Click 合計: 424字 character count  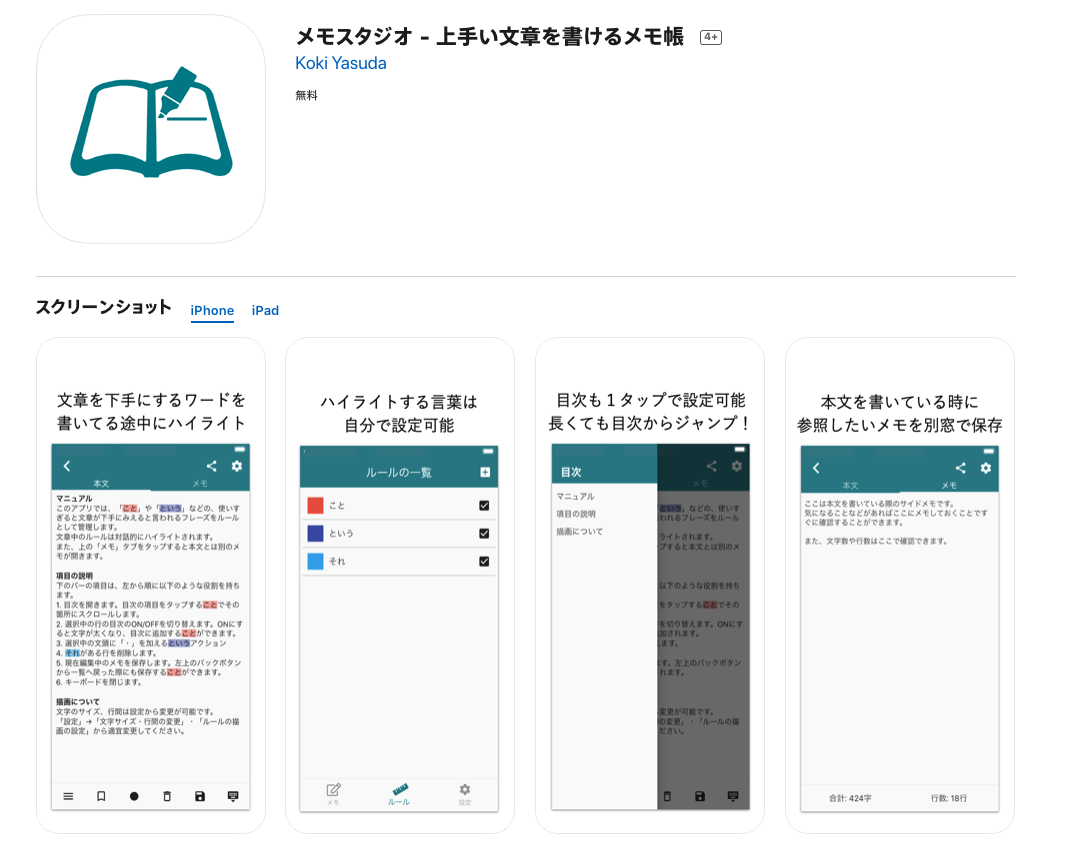point(850,798)
